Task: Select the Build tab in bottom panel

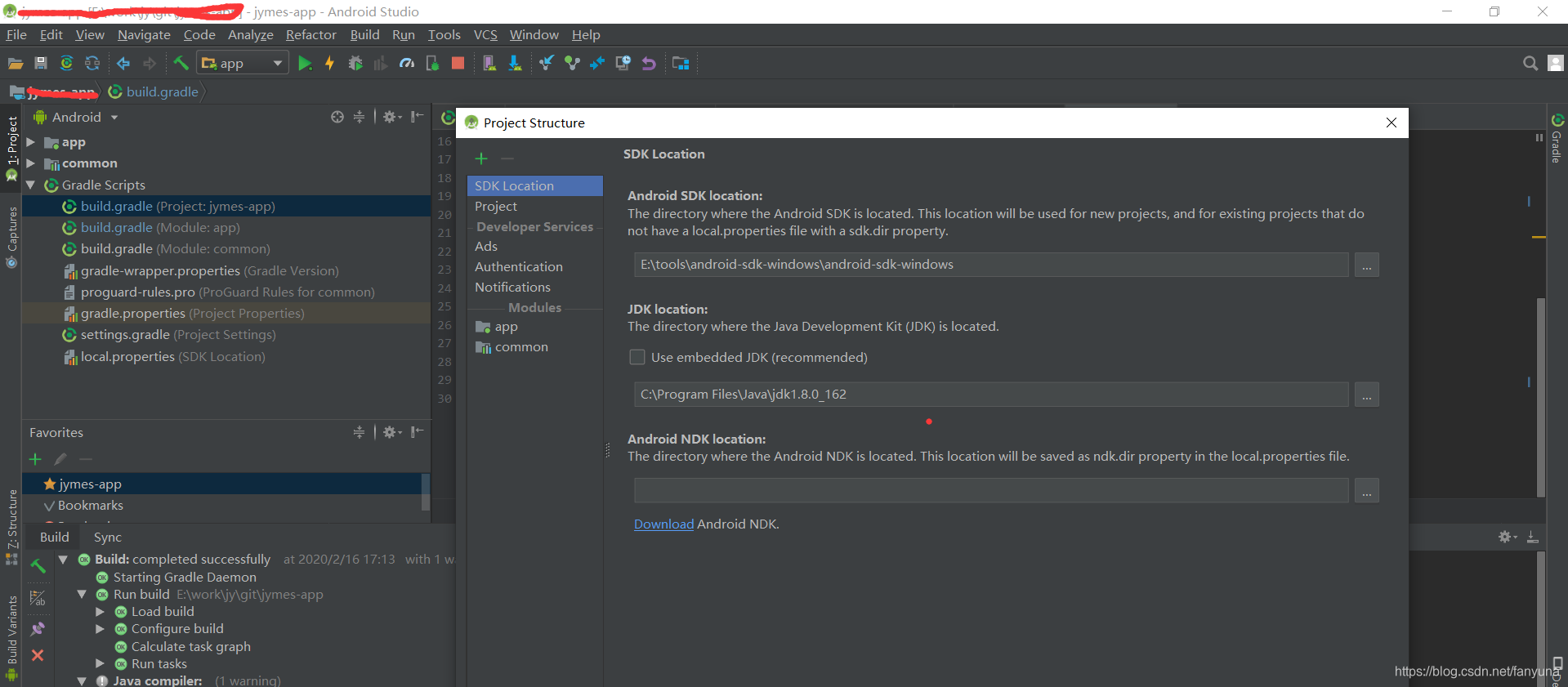Action: point(55,538)
